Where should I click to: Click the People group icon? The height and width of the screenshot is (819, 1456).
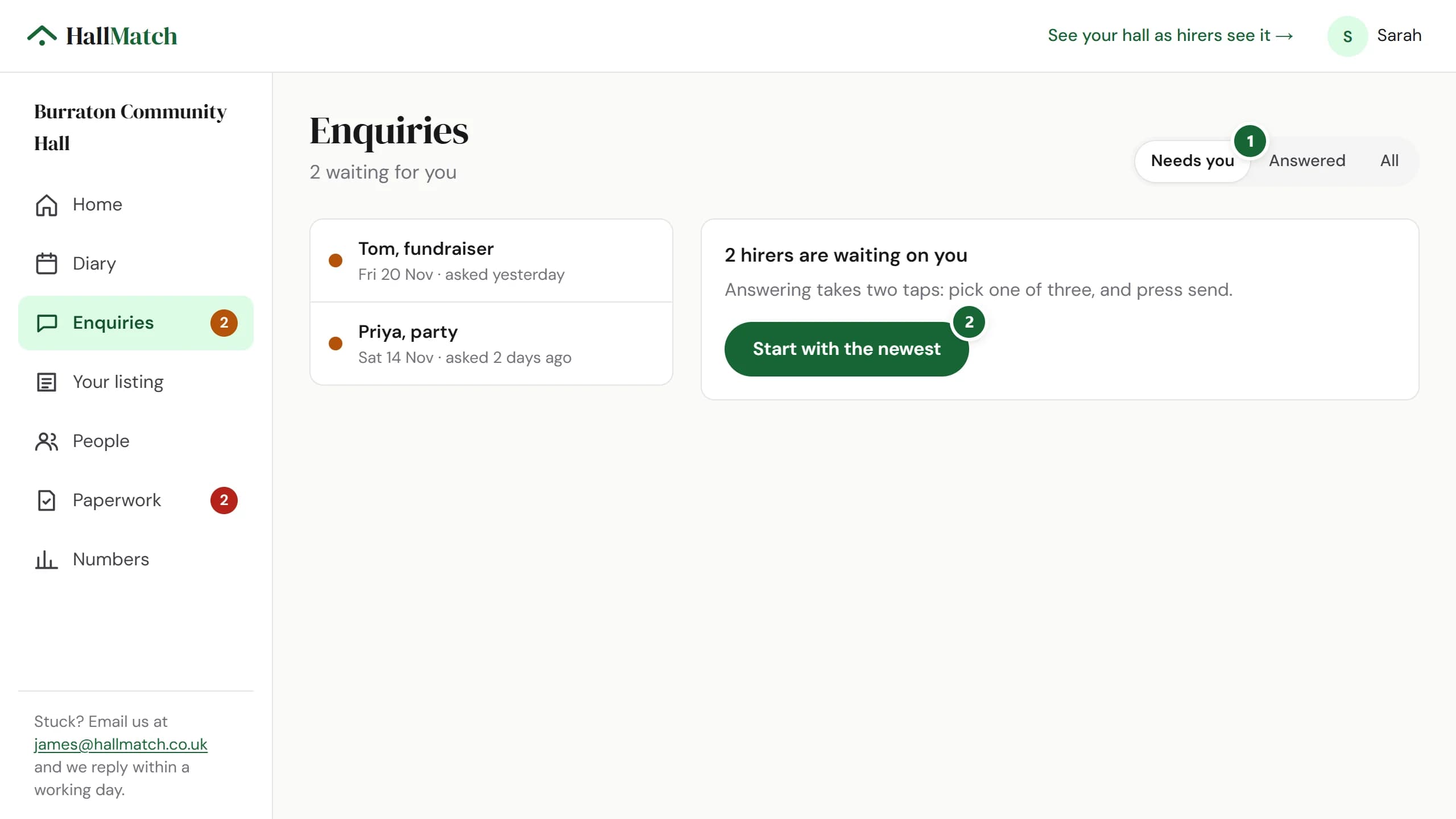coord(47,441)
